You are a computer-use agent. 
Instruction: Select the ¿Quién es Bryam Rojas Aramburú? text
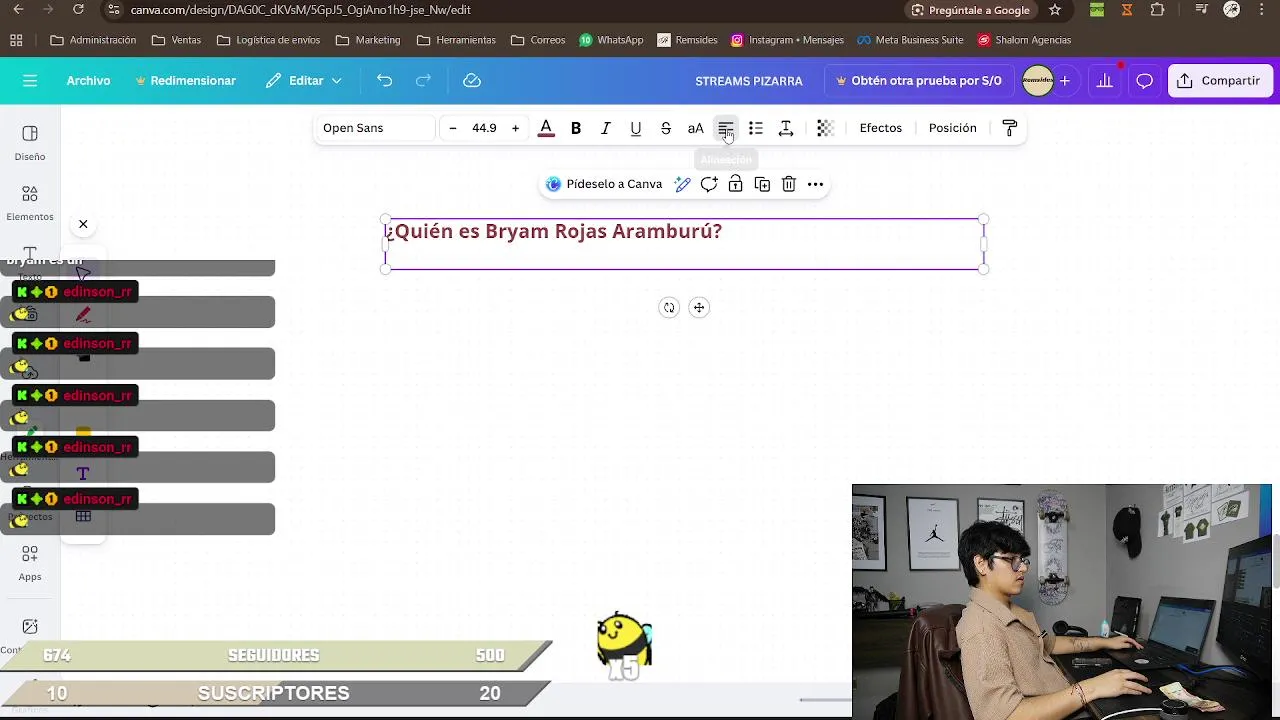[554, 231]
